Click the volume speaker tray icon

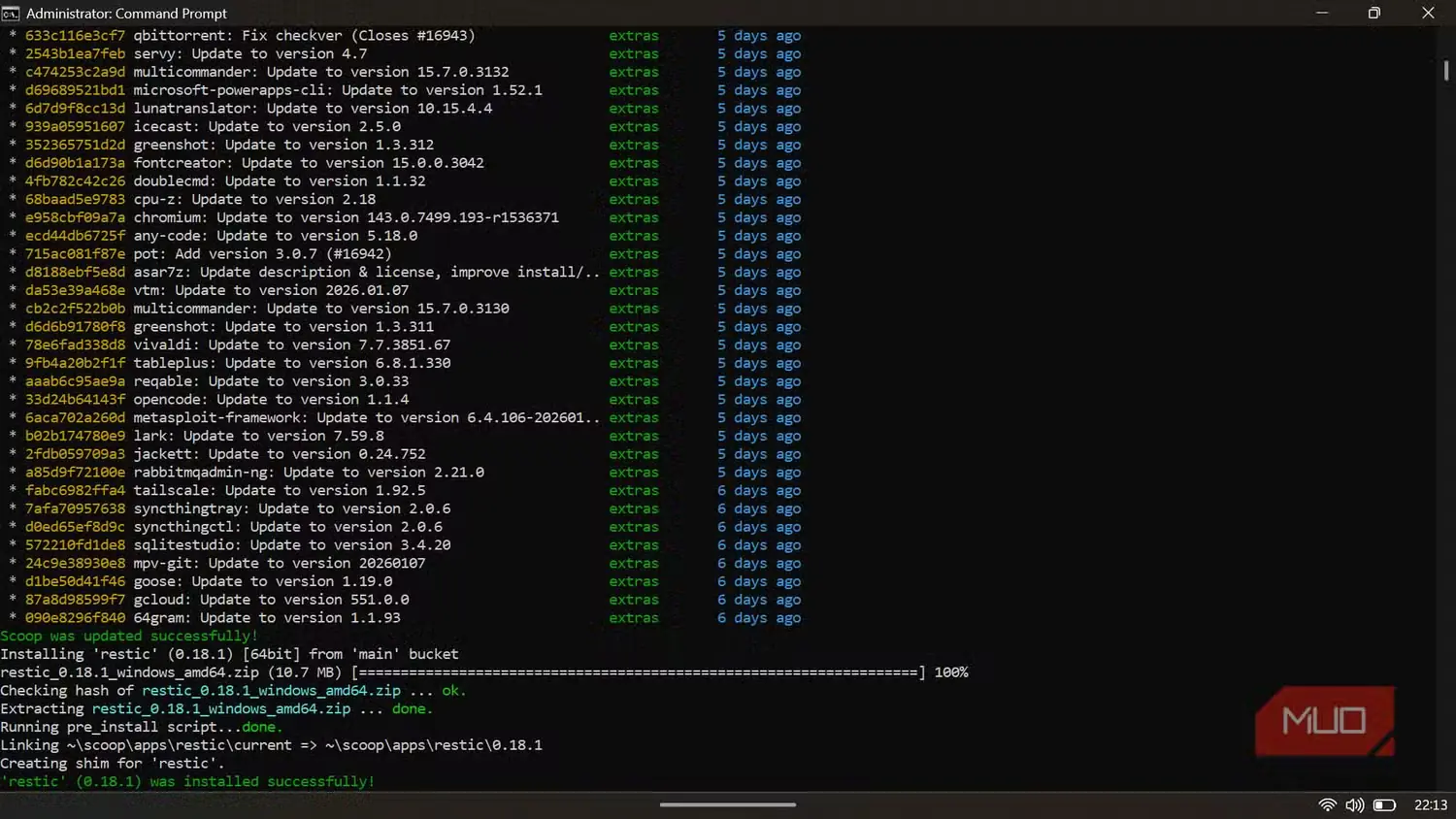pos(1355,804)
